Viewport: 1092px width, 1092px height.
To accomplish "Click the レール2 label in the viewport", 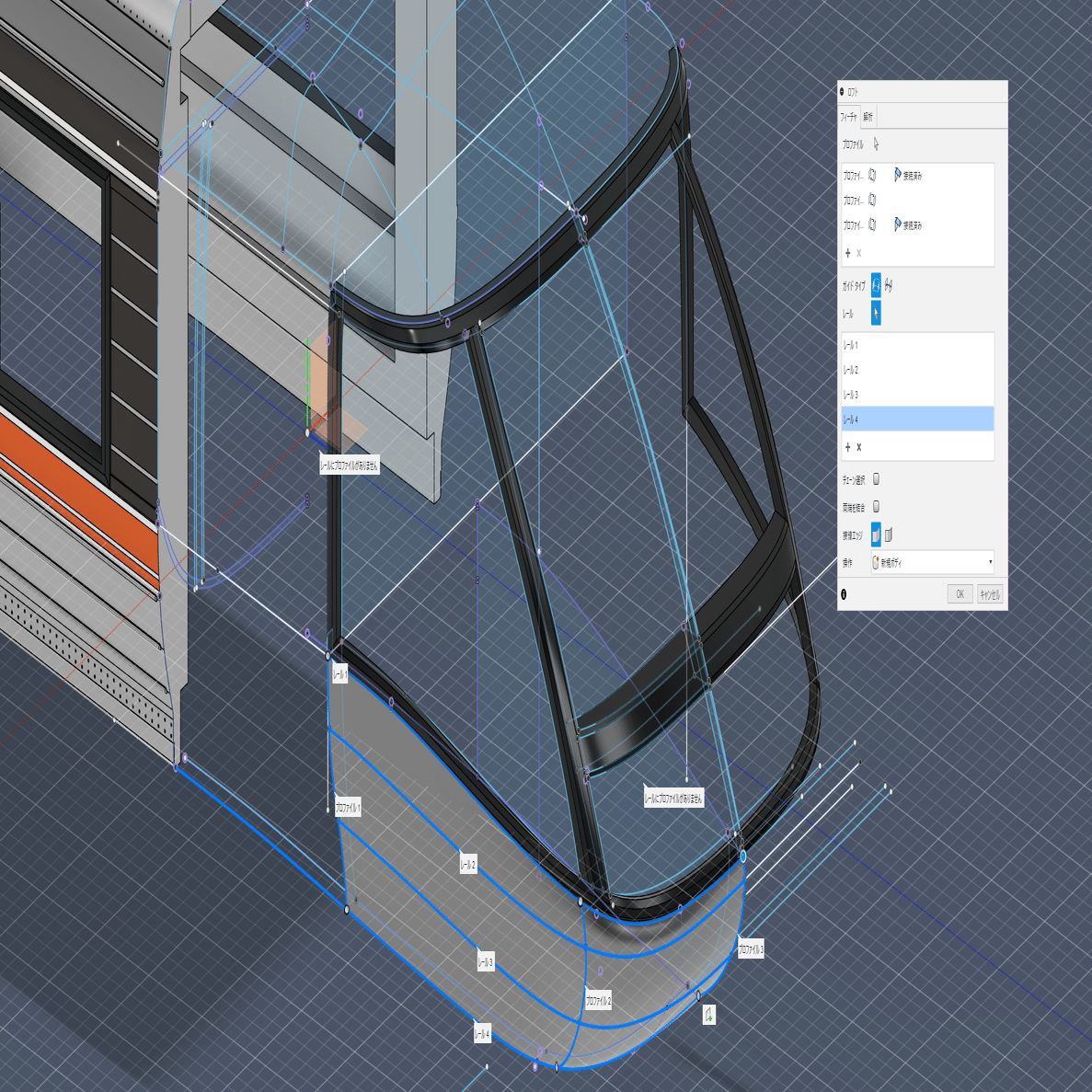I will coord(468,864).
